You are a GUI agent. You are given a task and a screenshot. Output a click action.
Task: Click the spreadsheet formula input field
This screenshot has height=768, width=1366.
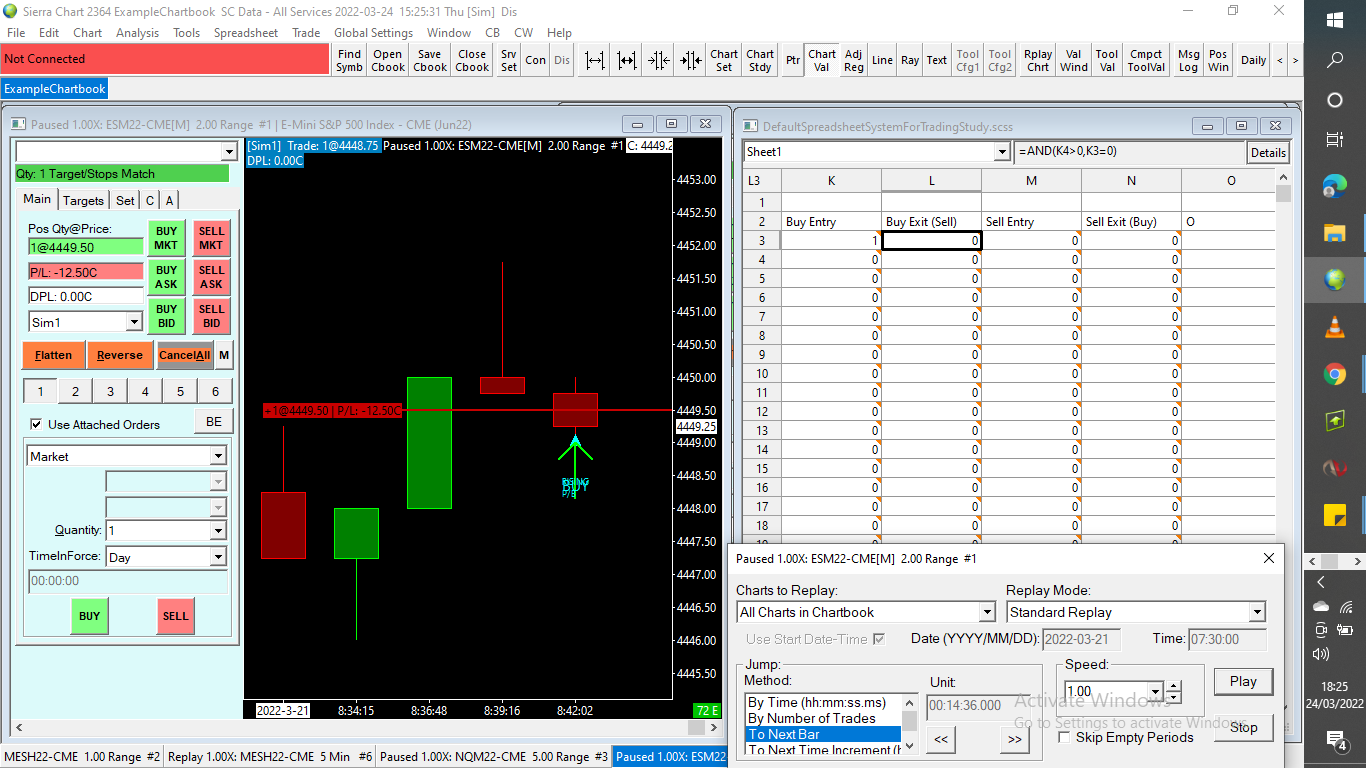click(1129, 152)
